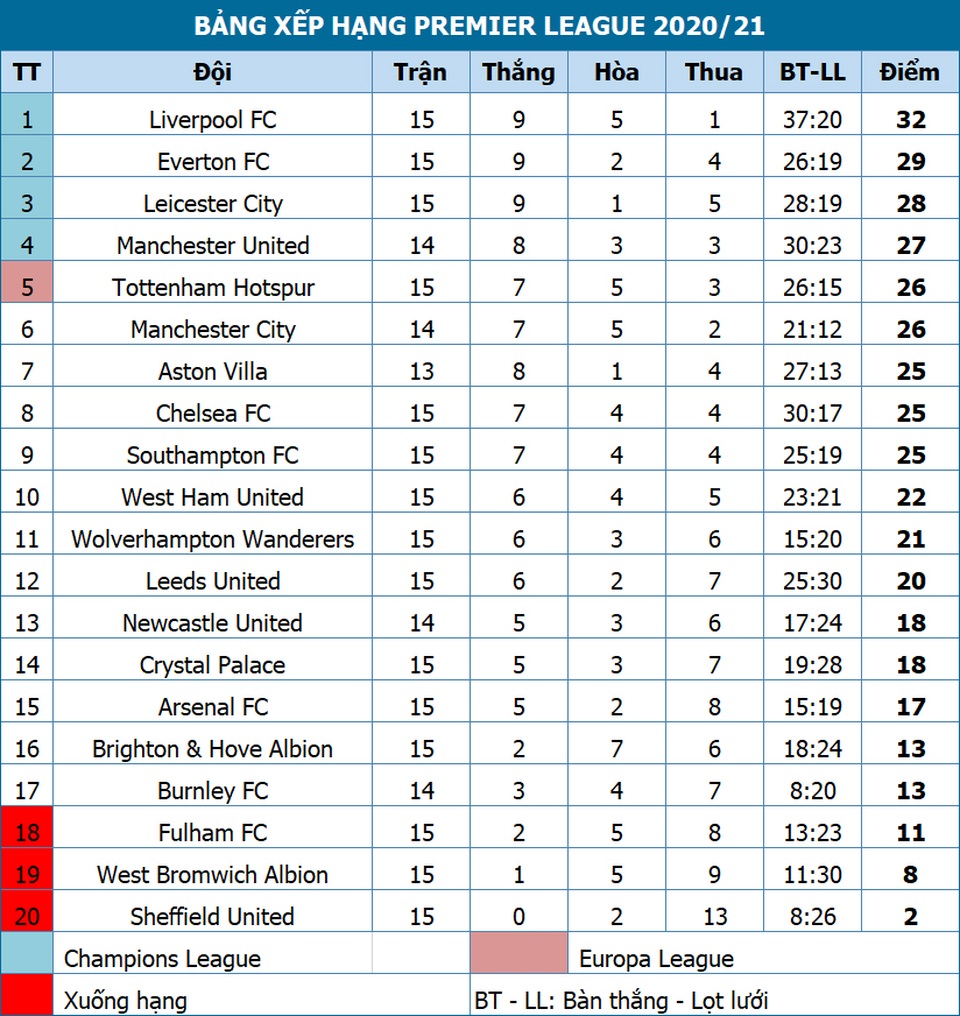Click the Điểm column header
The width and height of the screenshot is (960, 1016).
[909, 72]
